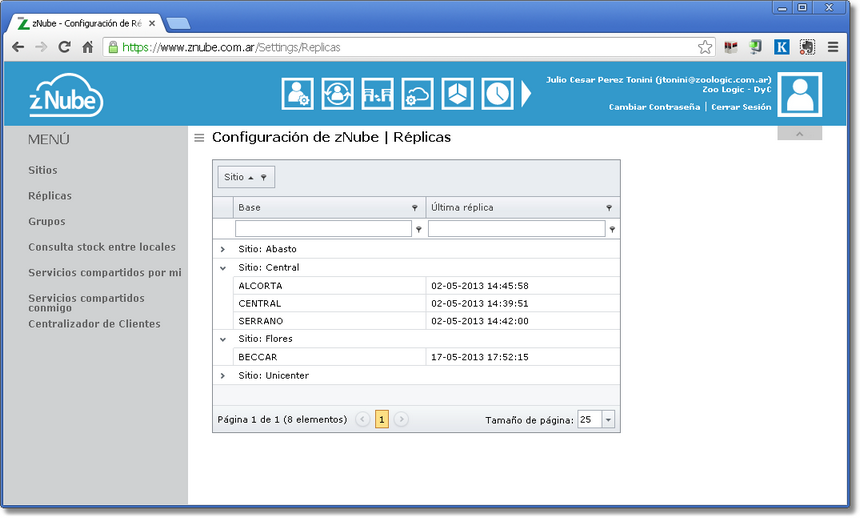This screenshot has width=860, height=518.
Task: Click the 3D cube icon in header
Action: [457, 94]
